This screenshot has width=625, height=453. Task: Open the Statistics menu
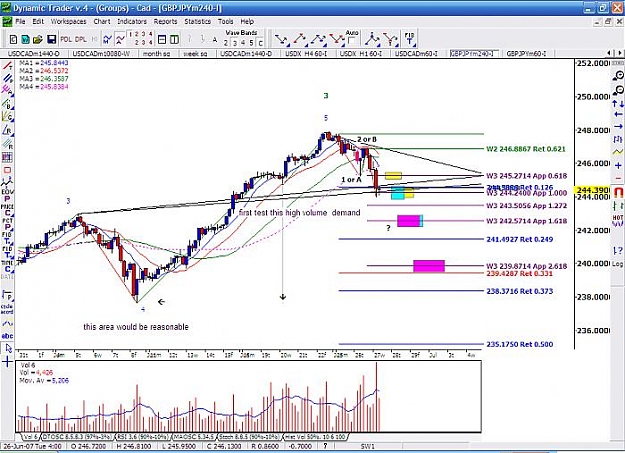click(198, 22)
